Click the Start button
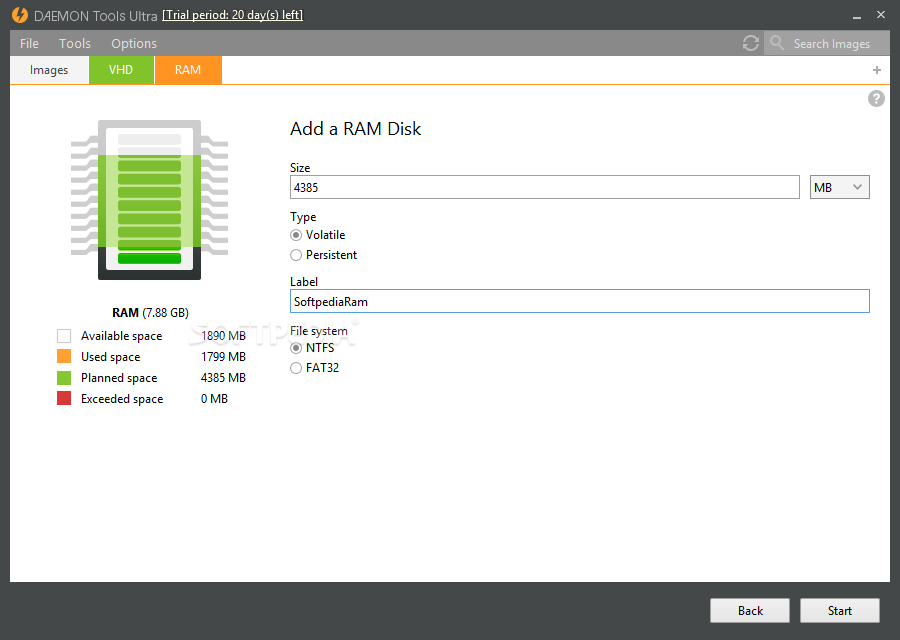This screenshot has height=640, width=900. click(x=839, y=611)
